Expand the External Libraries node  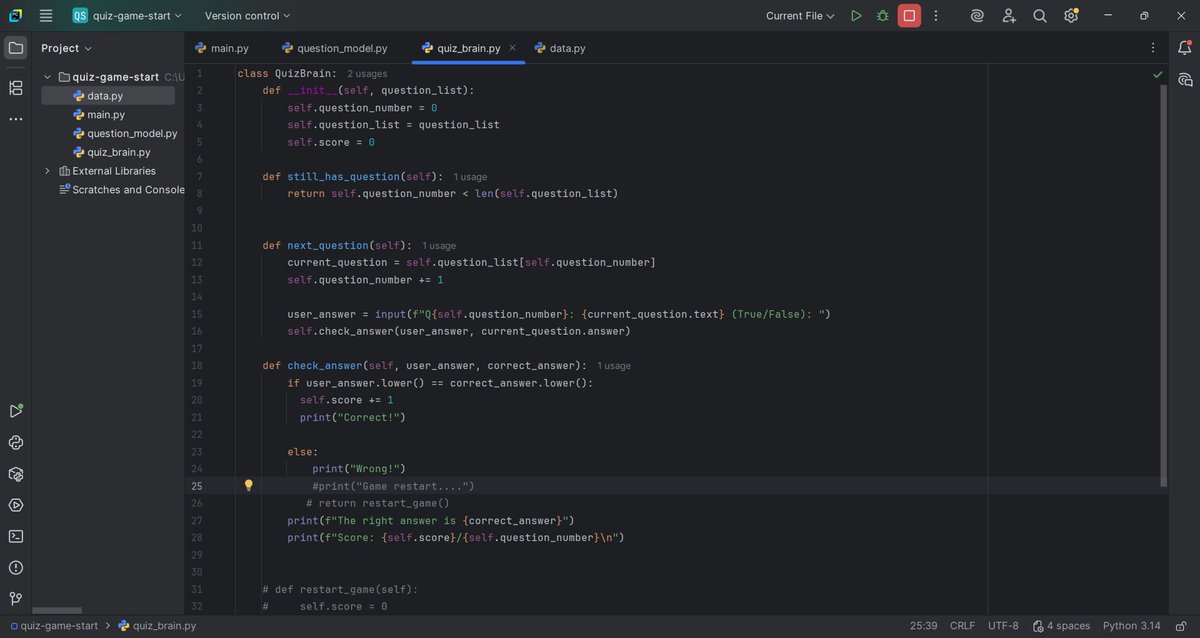[x=47, y=170]
